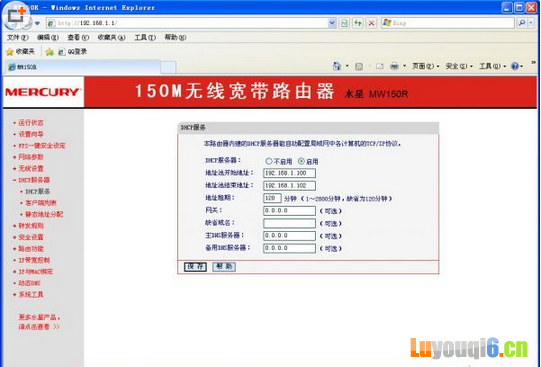The image size is (541, 367).
Task: Expand the 路由功能 sidebar section
Action: click(x=28, y=249)
